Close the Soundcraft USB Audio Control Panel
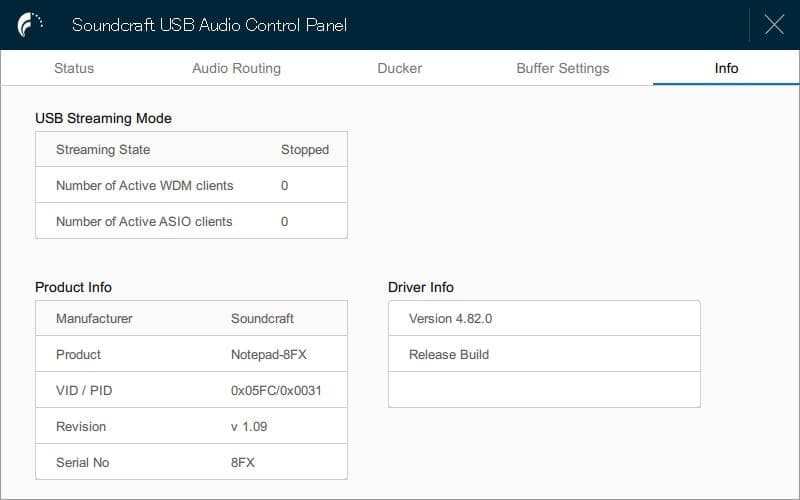800x500 pixels. [x=773, y=25]
